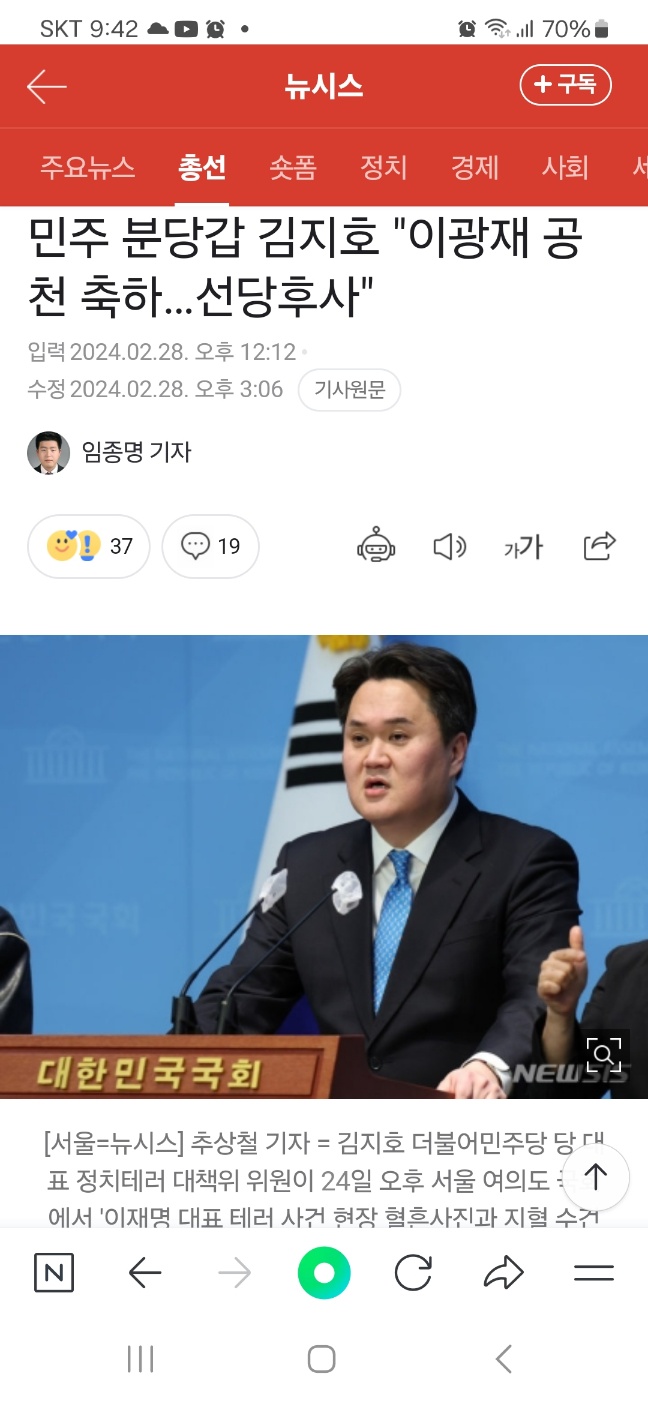
Task: Tap the robot AI summary icon
Action: [x=376, y=546]
